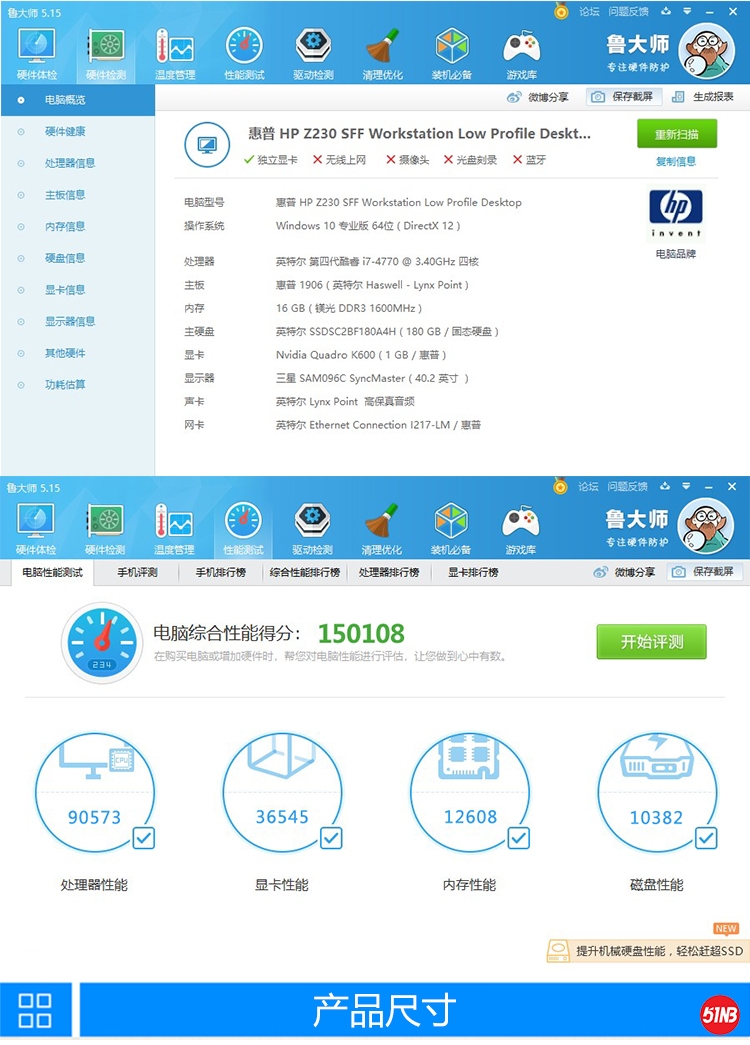Screen dimensions: 750x1045
Task: Uncheck the 磁盘性能 checkbox
Action: tap(706, 838)
